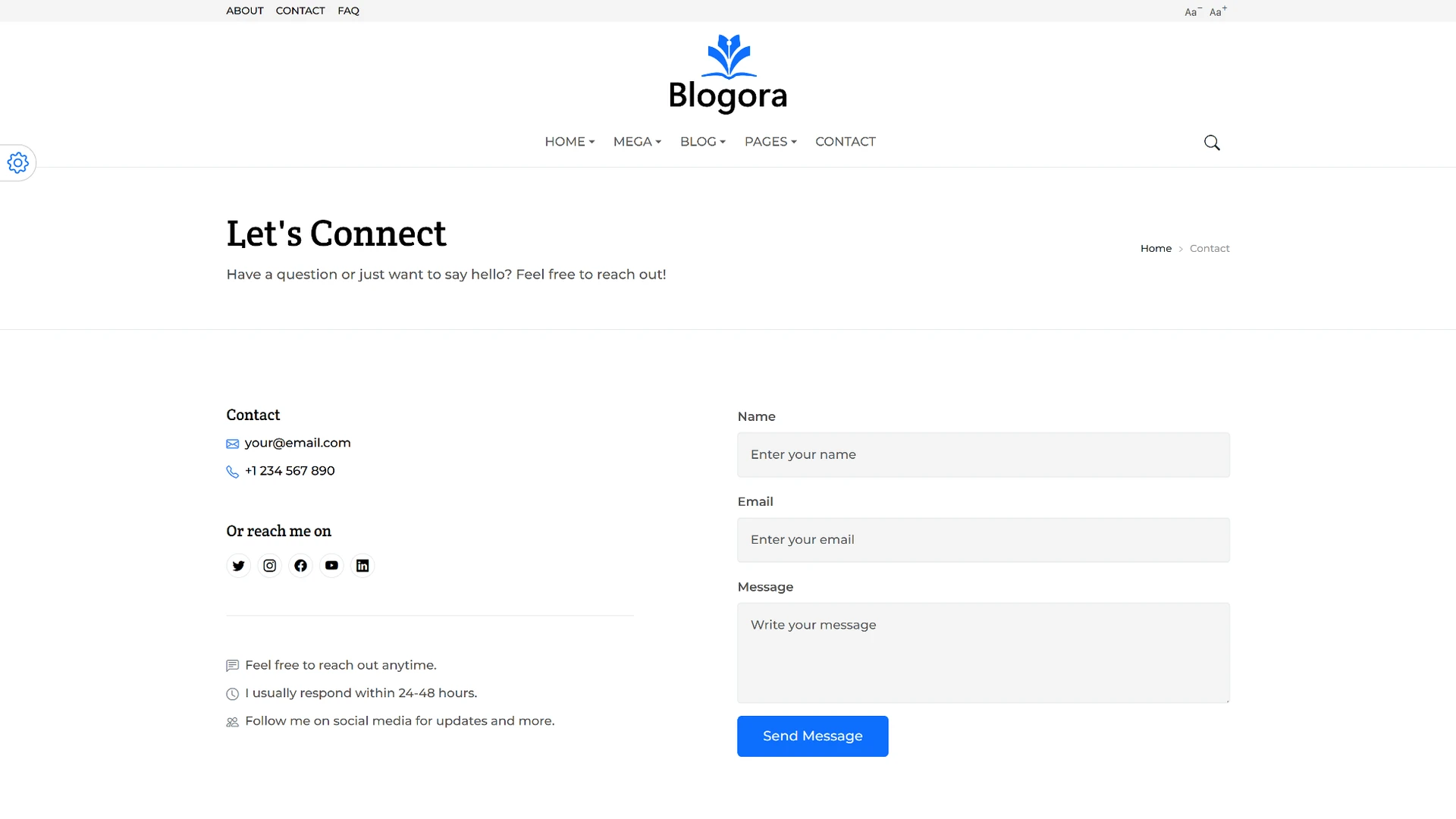Screen dimensions: 1456x819
Task: Open the Instagram profile icon
Action: [270, 566]
